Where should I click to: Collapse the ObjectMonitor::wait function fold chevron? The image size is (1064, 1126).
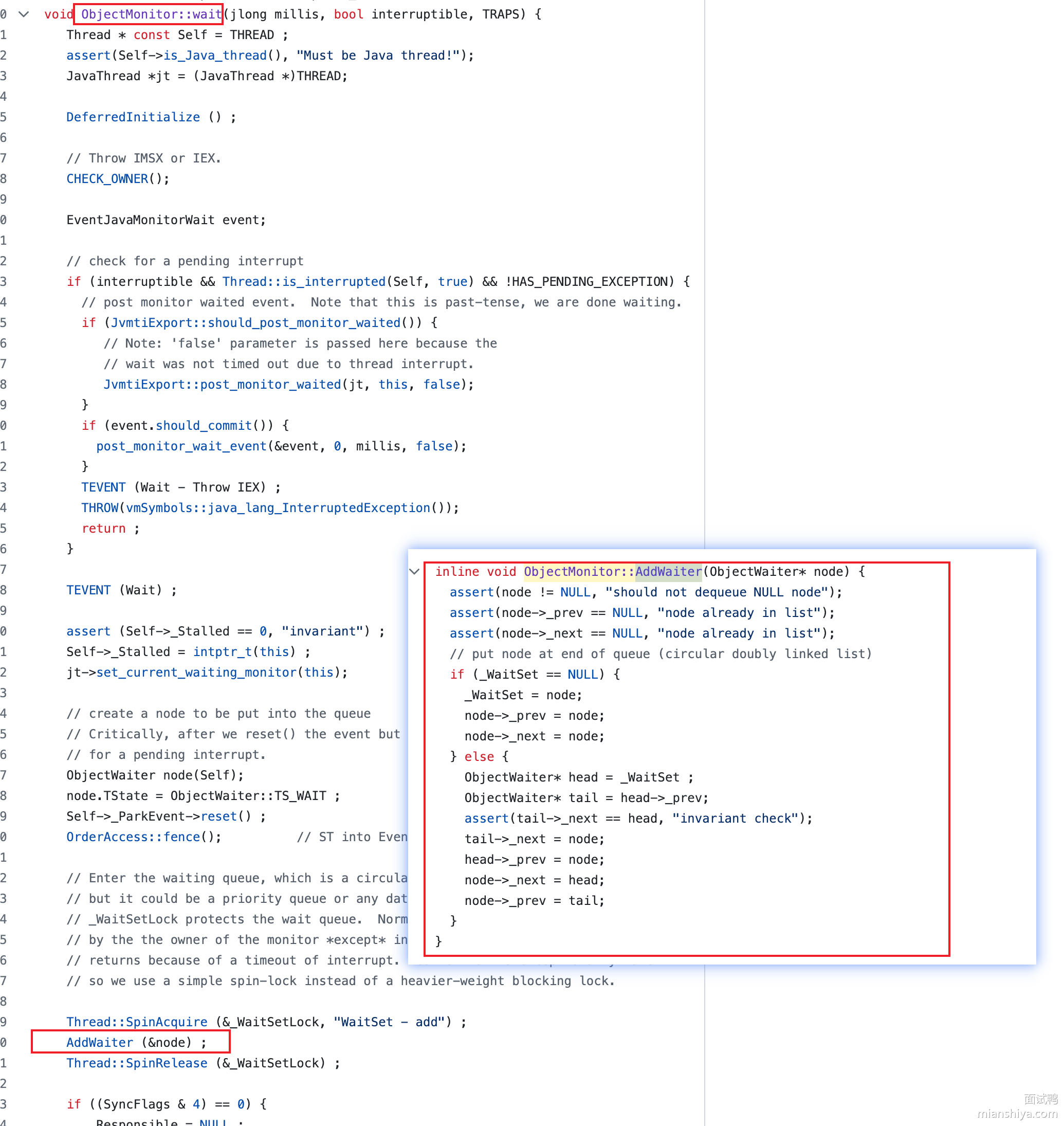coord(24,14)
